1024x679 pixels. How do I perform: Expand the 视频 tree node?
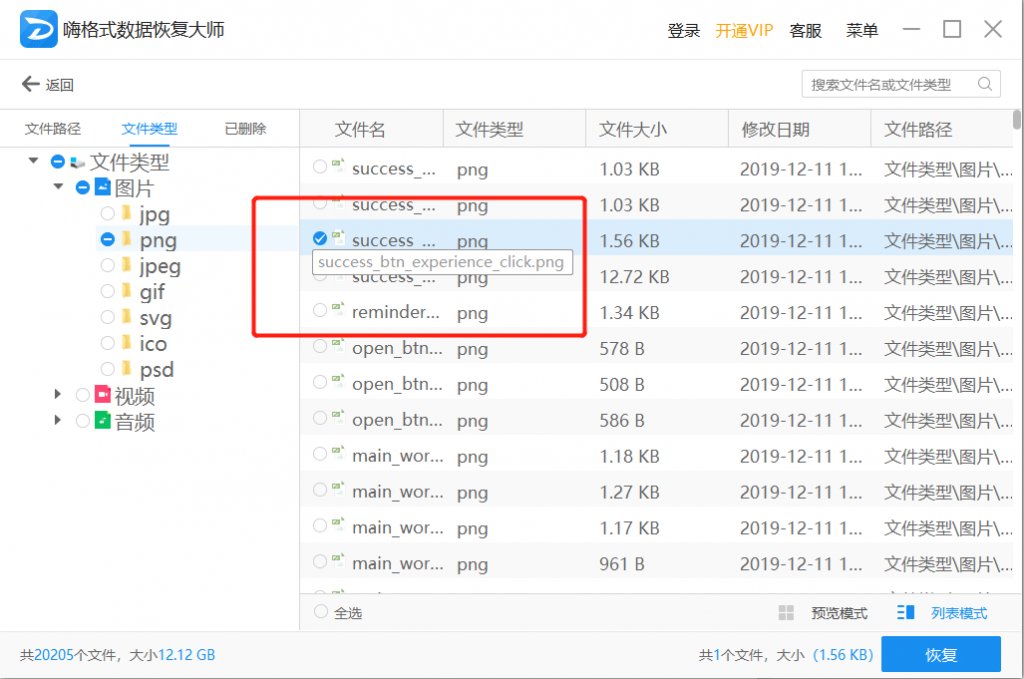click(x=57, y=395)
